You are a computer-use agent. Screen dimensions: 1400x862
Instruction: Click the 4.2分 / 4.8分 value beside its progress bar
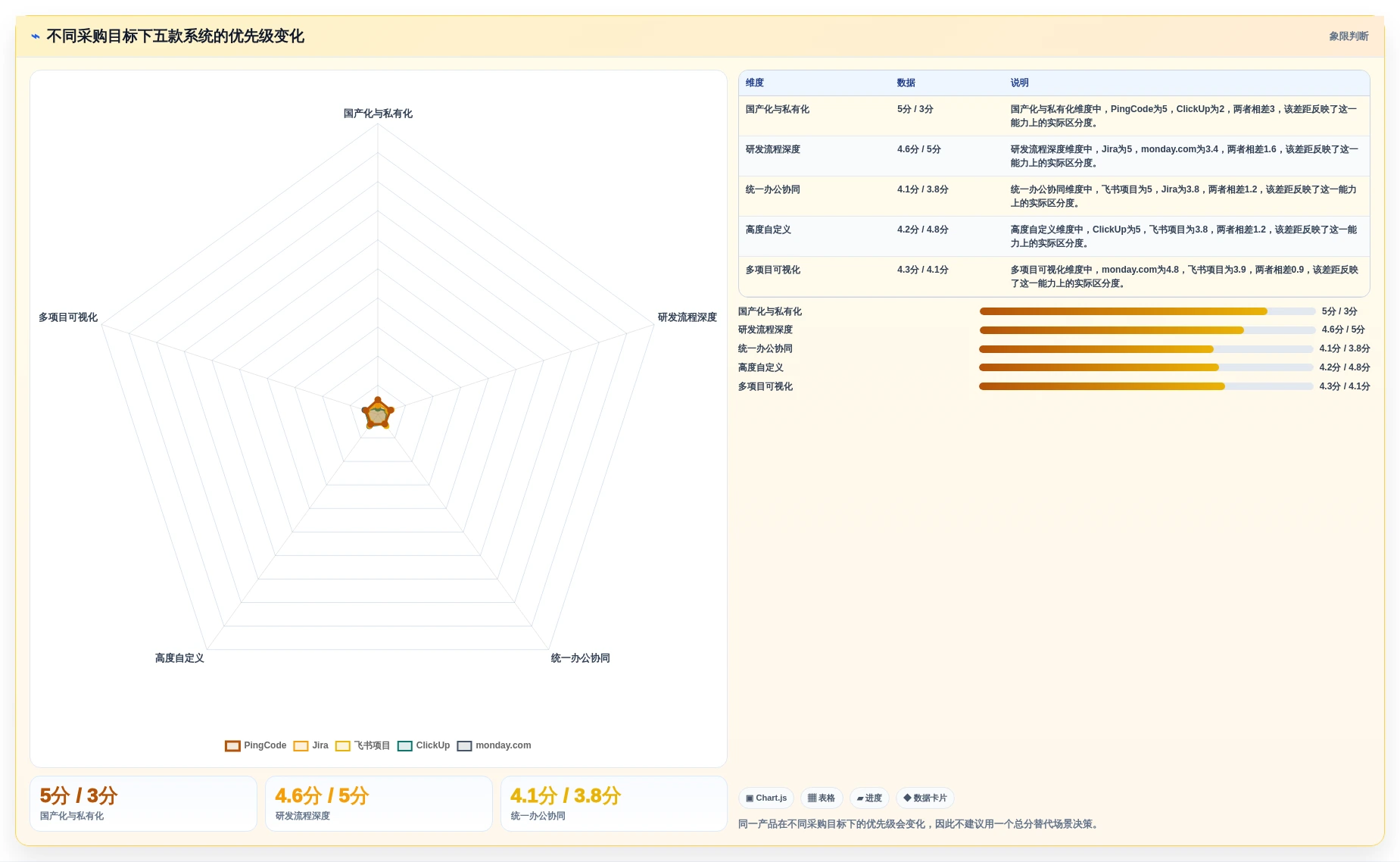pos(1345,367)
